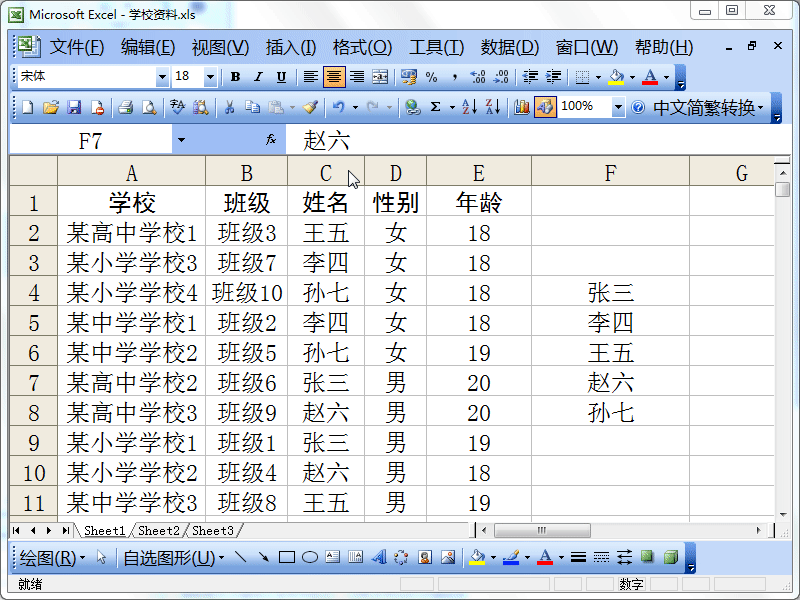
Task: Click formula bar showing 赵六
Action: (539, 140)
